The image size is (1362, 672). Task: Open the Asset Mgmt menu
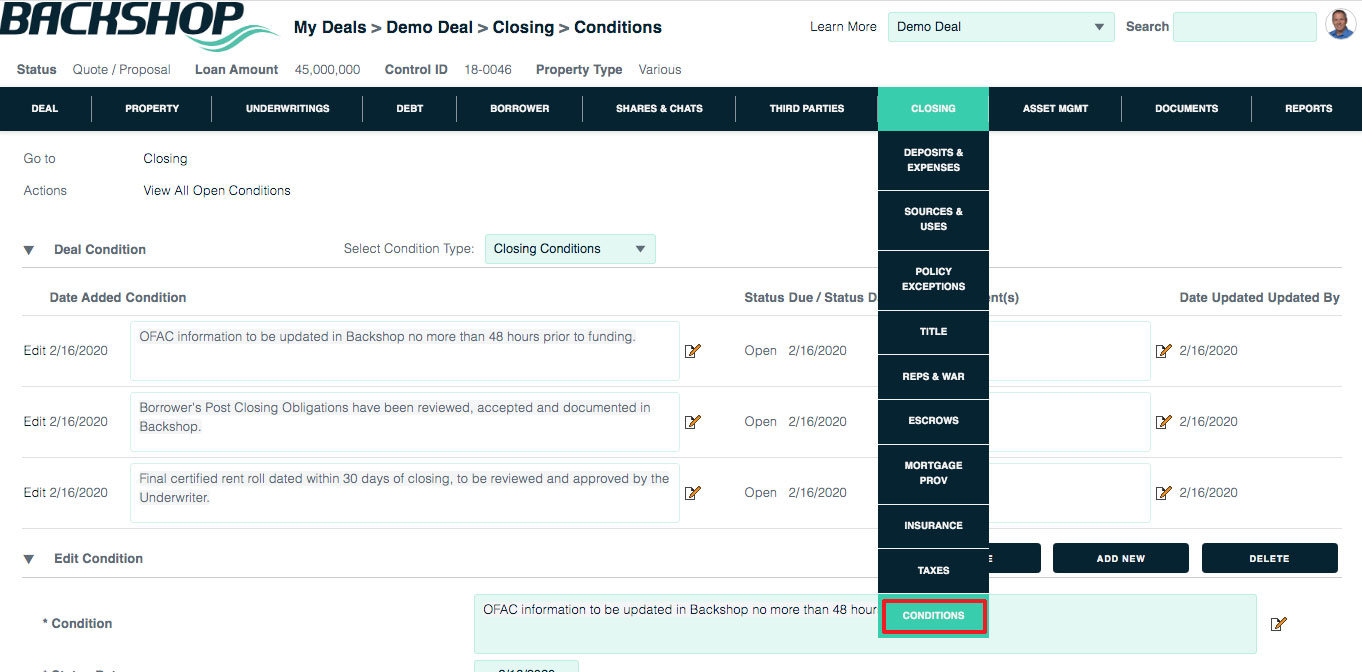click(x=1055, y=109)
